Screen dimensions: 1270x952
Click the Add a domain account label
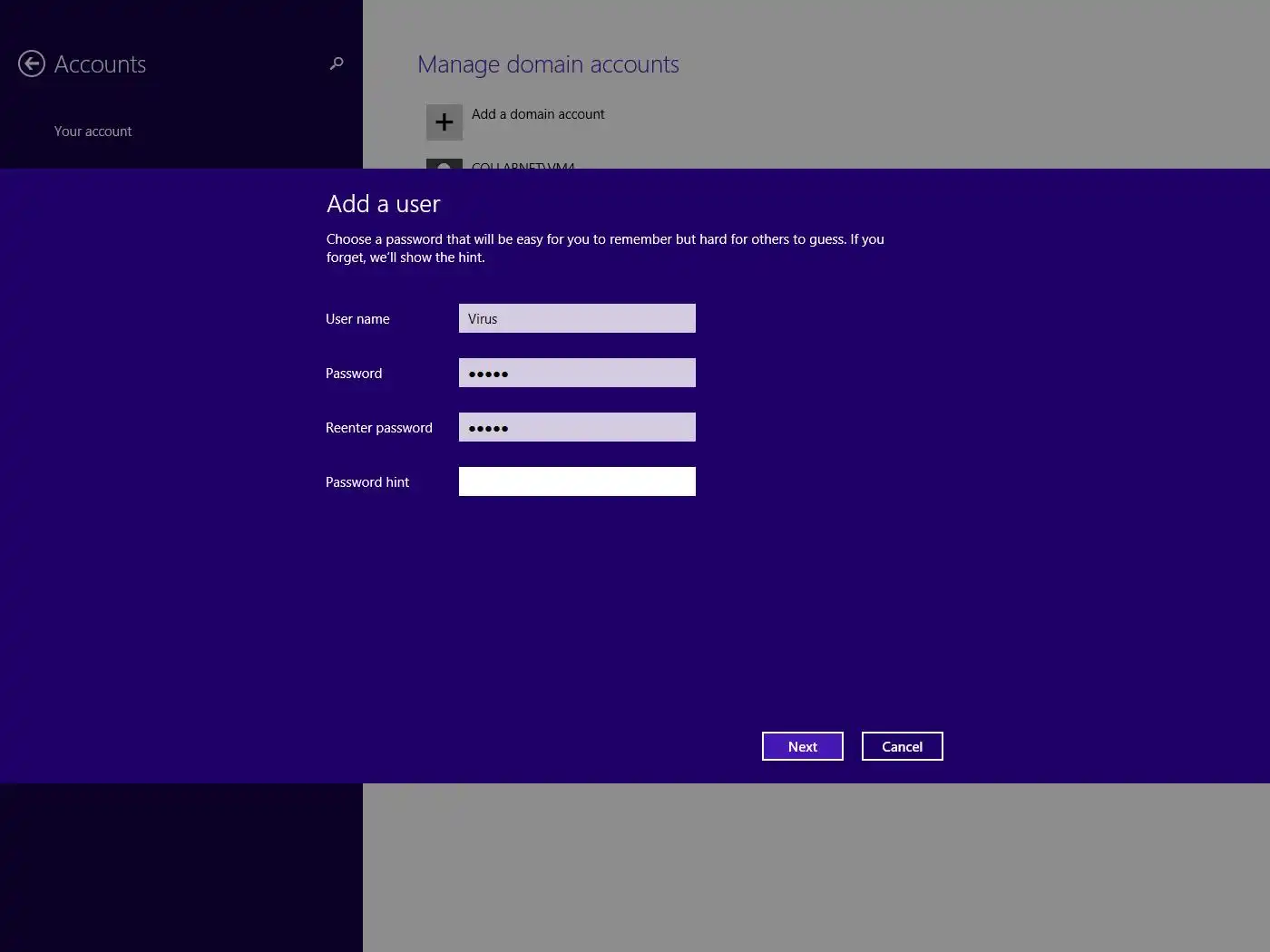538,114
